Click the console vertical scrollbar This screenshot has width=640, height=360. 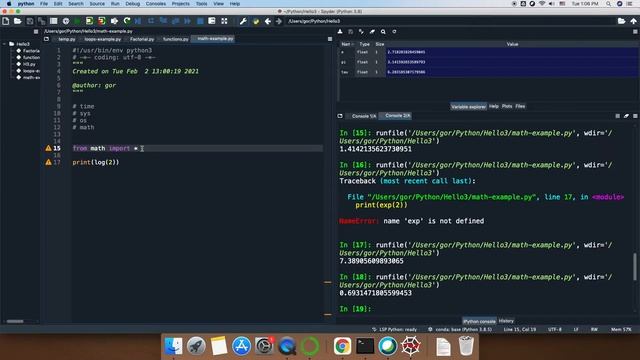[635, 267]
